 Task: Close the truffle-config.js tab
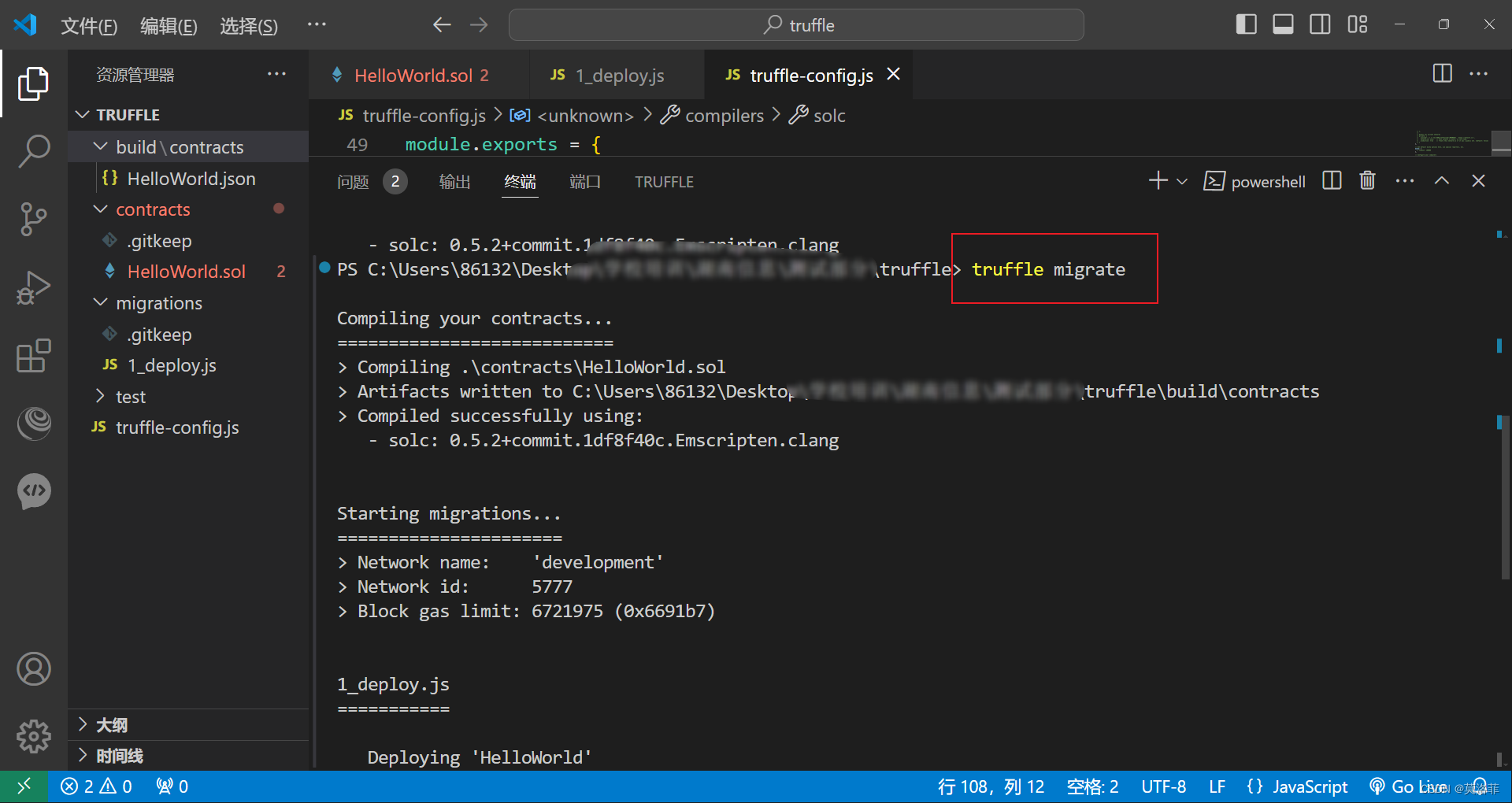894,74
